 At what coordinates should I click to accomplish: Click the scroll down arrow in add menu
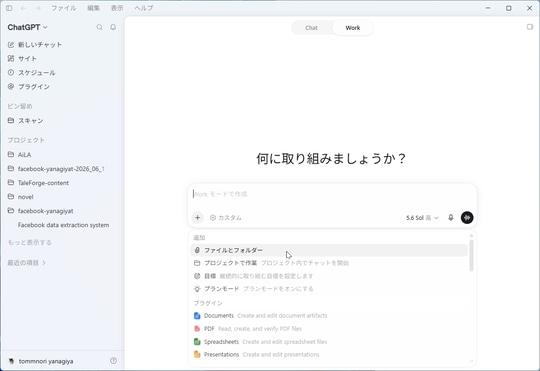(471, 361)
